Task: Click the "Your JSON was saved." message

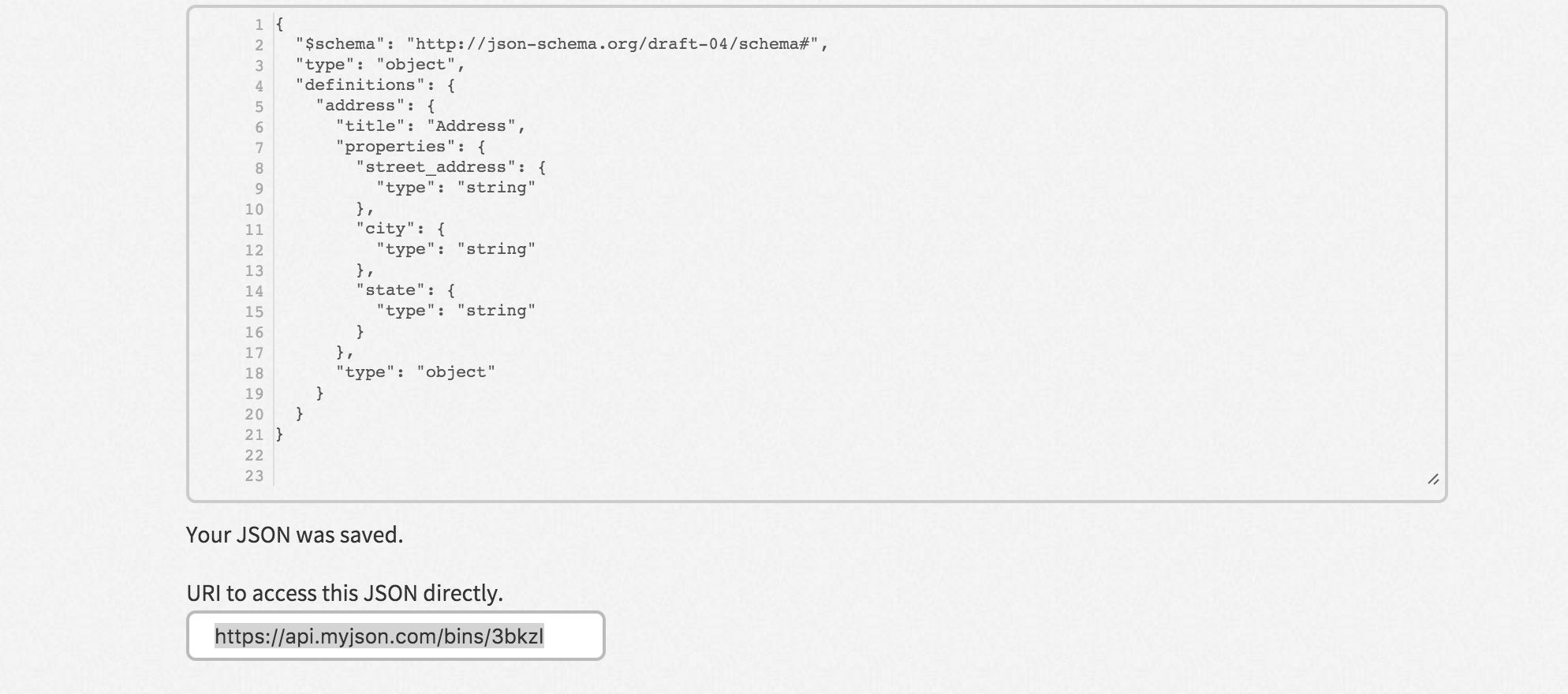Action: click(294, 535)
